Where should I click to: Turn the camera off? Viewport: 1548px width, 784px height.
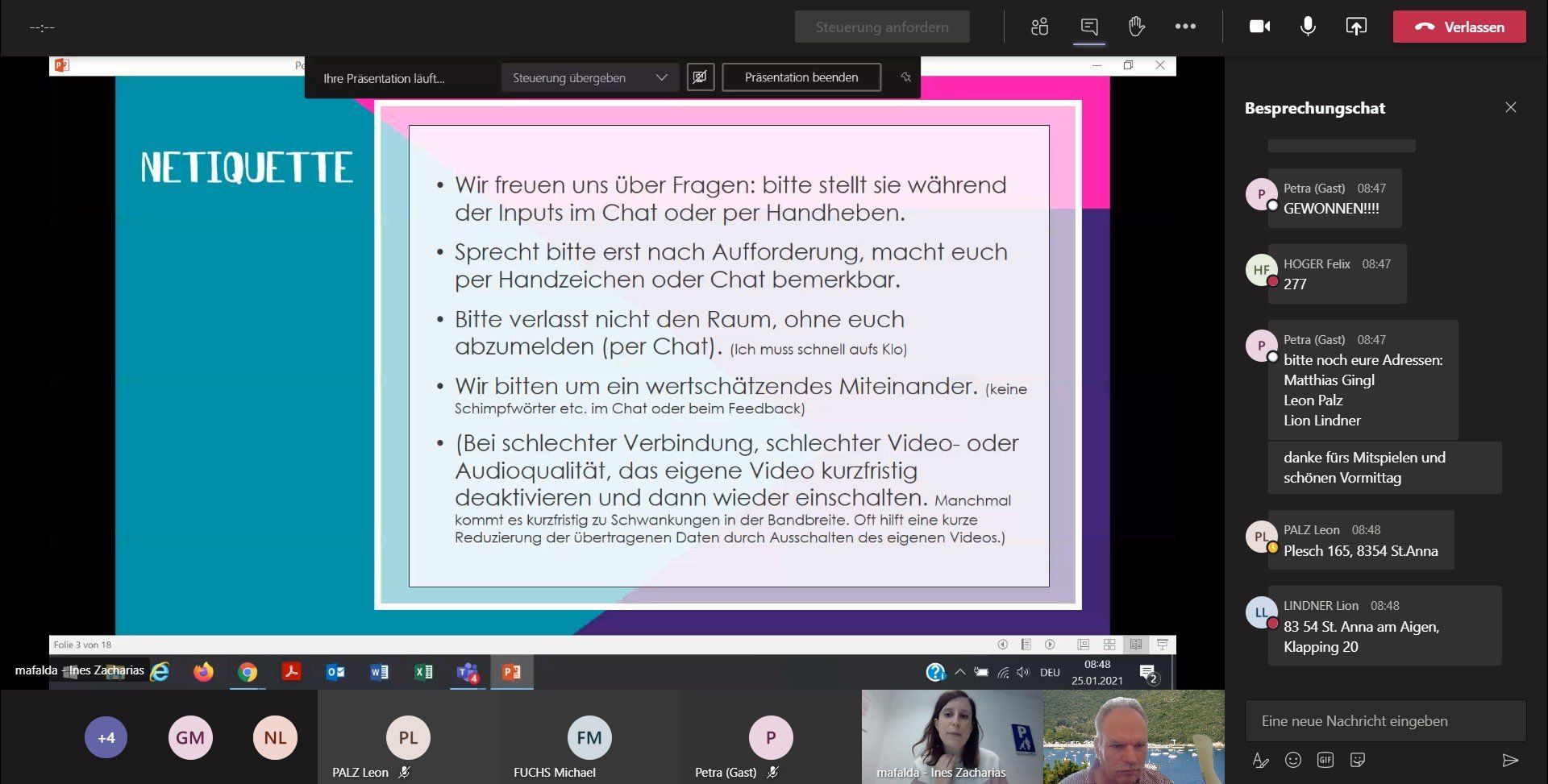[x=1259, y=27]
